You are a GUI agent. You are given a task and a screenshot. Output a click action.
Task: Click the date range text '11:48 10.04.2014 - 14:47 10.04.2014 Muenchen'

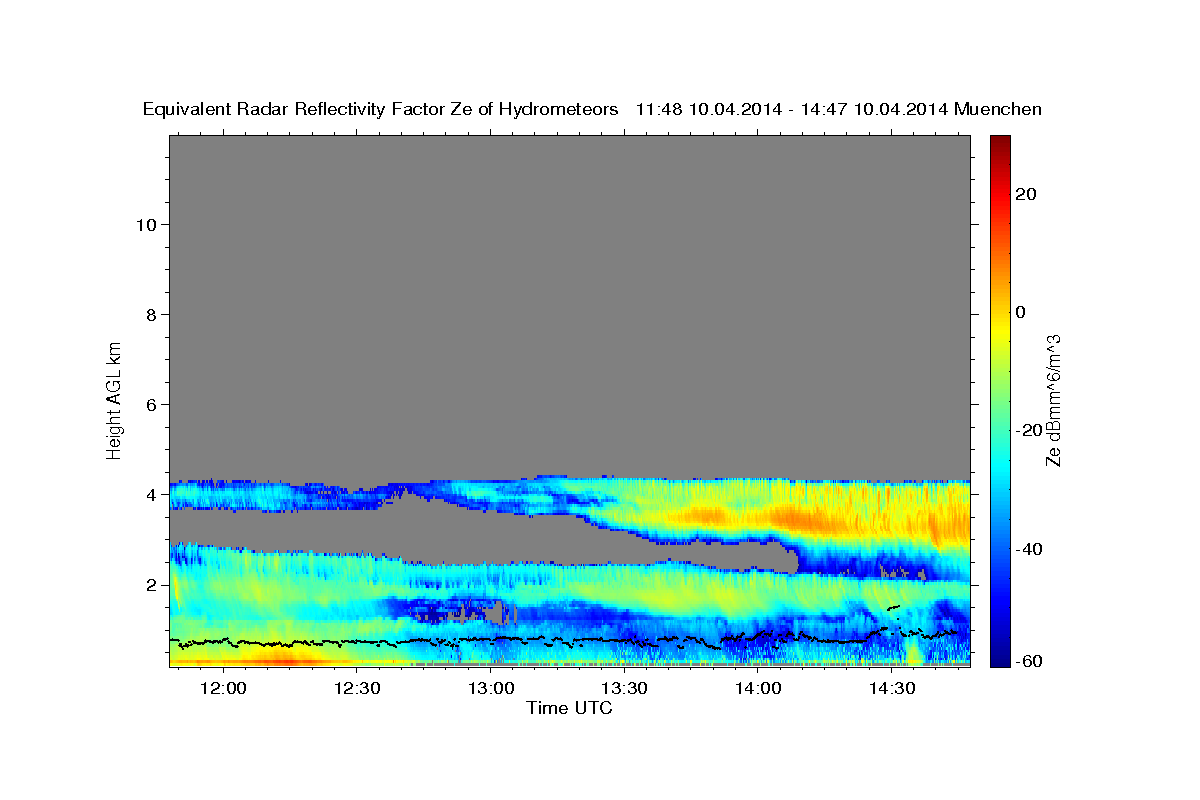(x=839, y=110)
